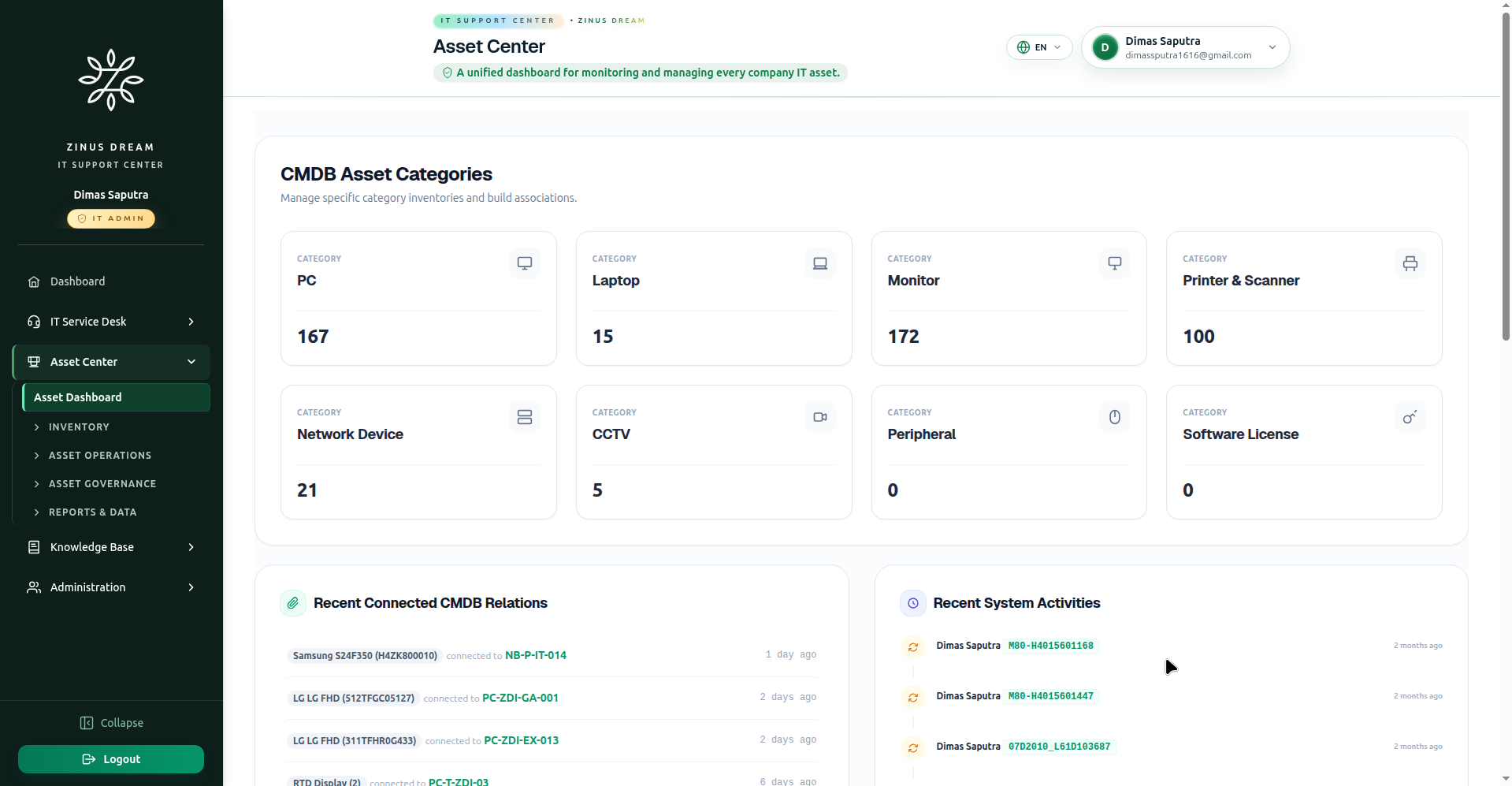Click the M80-H4015601447 activity tag
Viewport: 1512px width, 786px height.
click(1051, 696)
